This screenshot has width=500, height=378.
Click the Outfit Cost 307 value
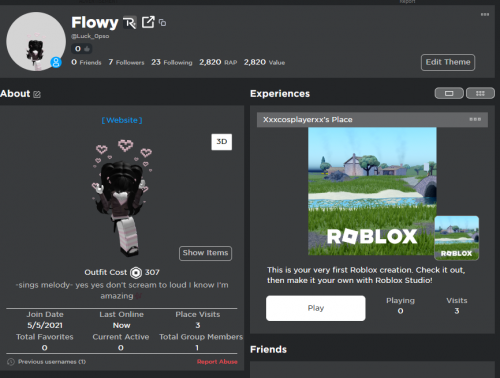(x=152, y=273)
